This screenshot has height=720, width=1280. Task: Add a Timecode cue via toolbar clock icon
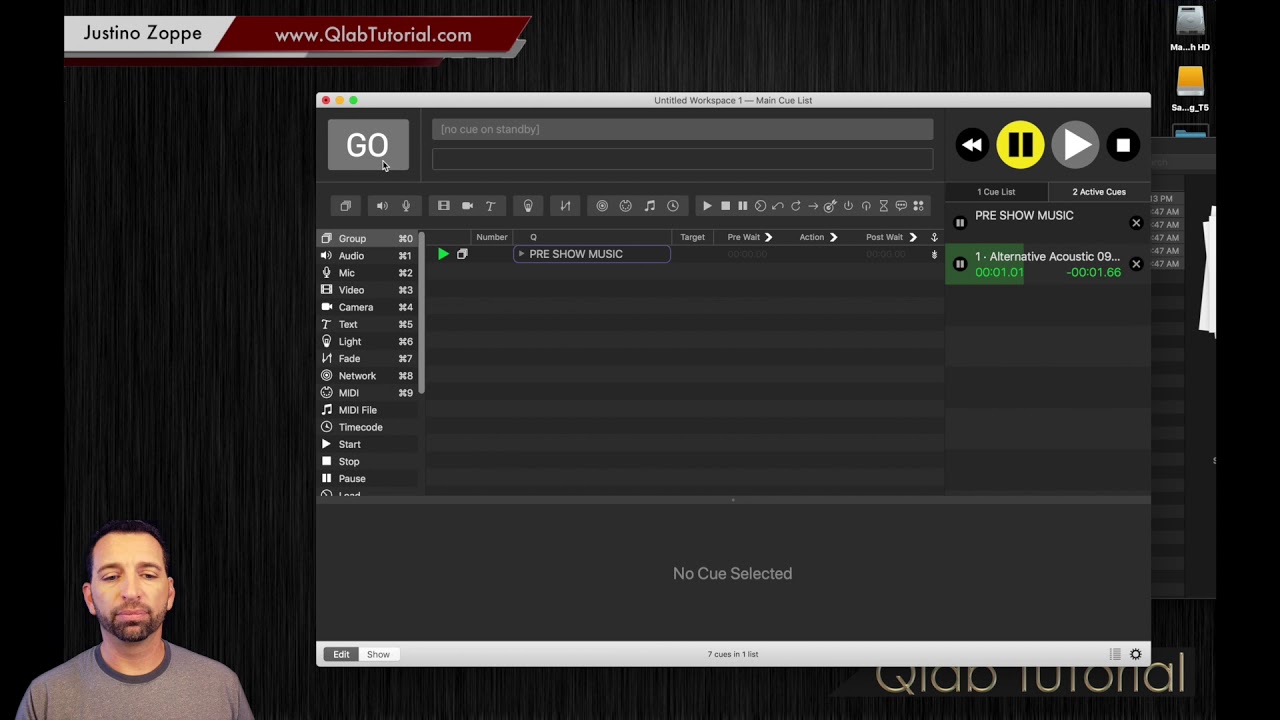673,206
